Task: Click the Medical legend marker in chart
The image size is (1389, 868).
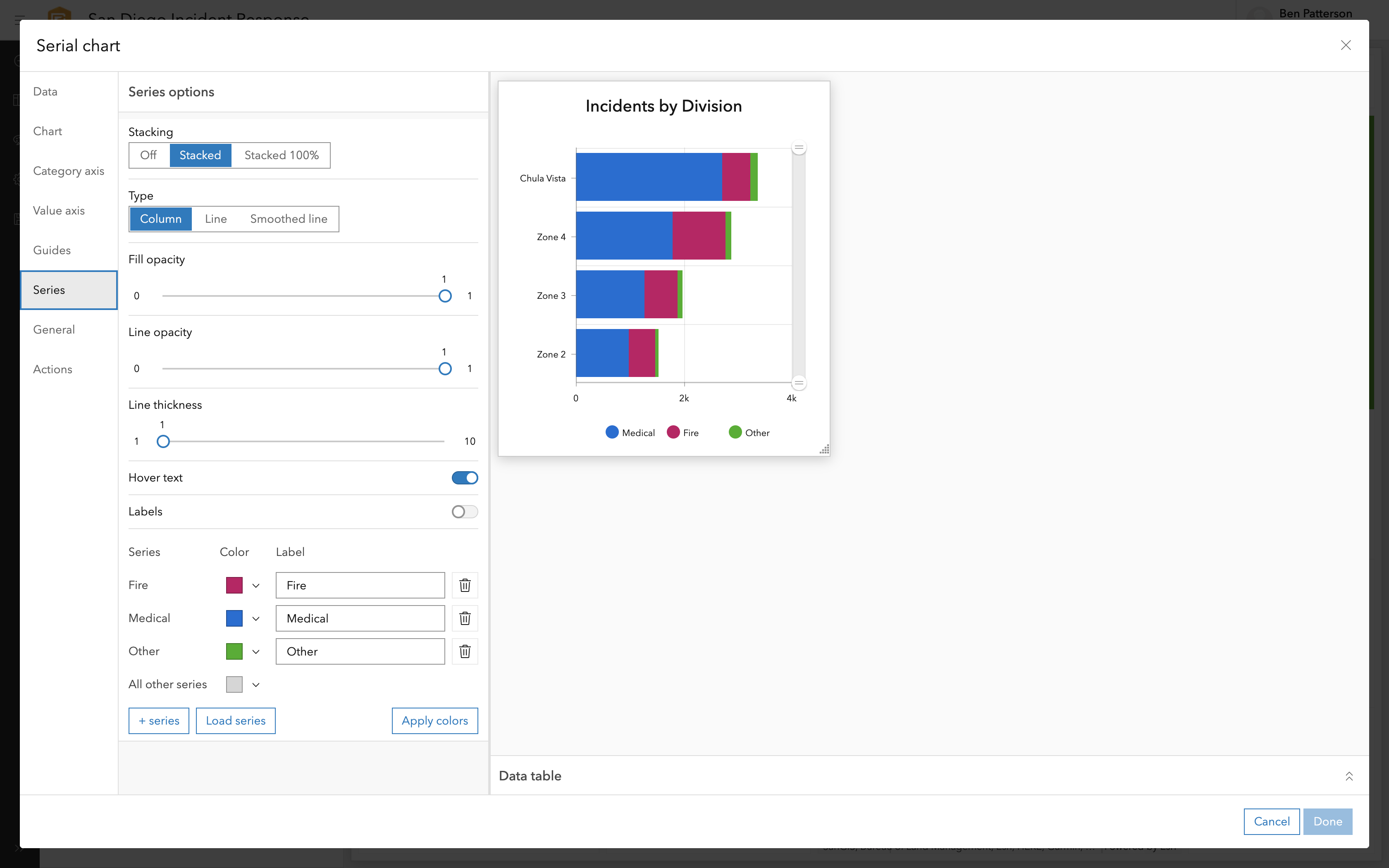Action: pos(612,432)
